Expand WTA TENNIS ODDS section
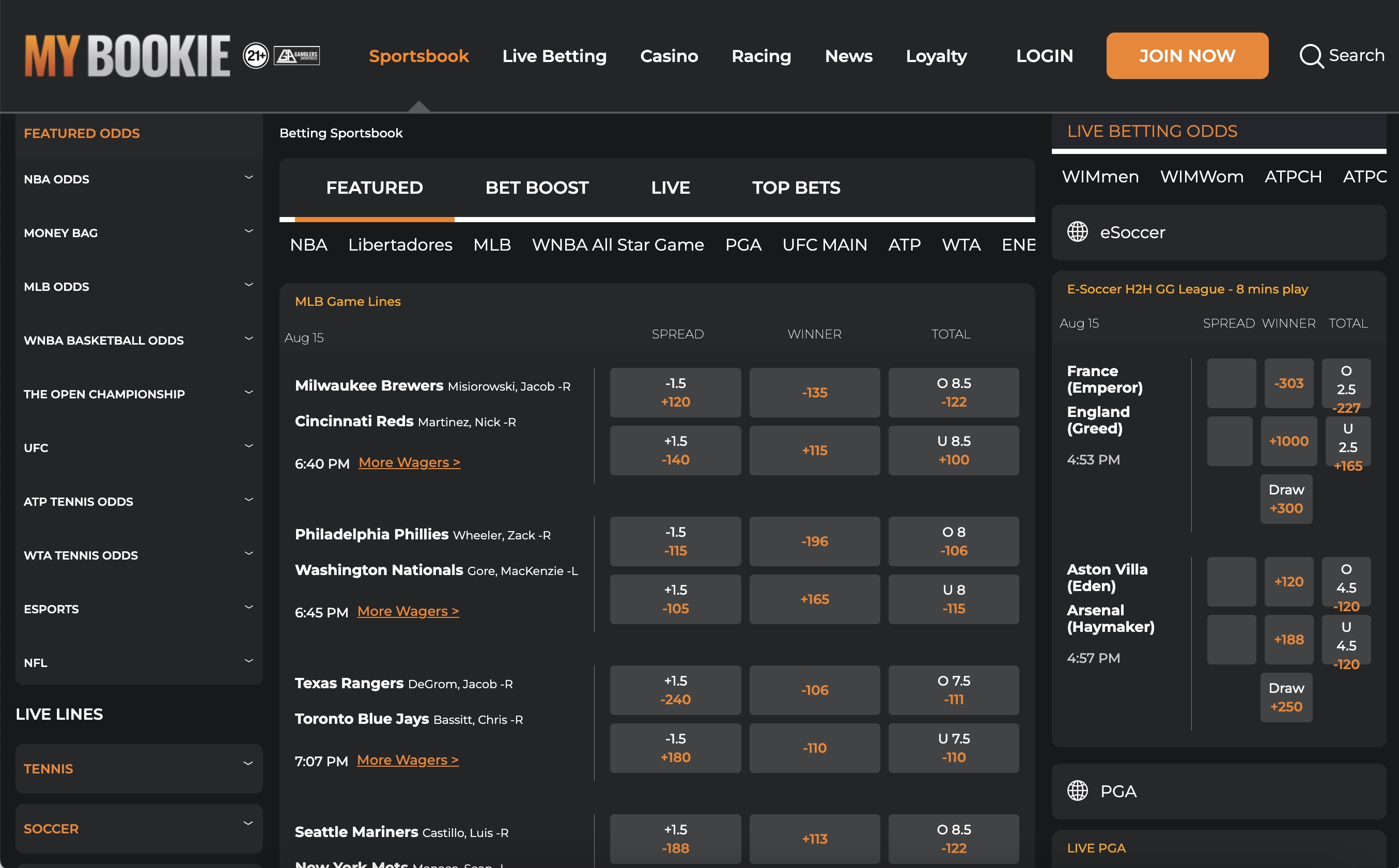The height and width of the screenshot is (868, 1399). pyautogui.click(x=139, y=555)
